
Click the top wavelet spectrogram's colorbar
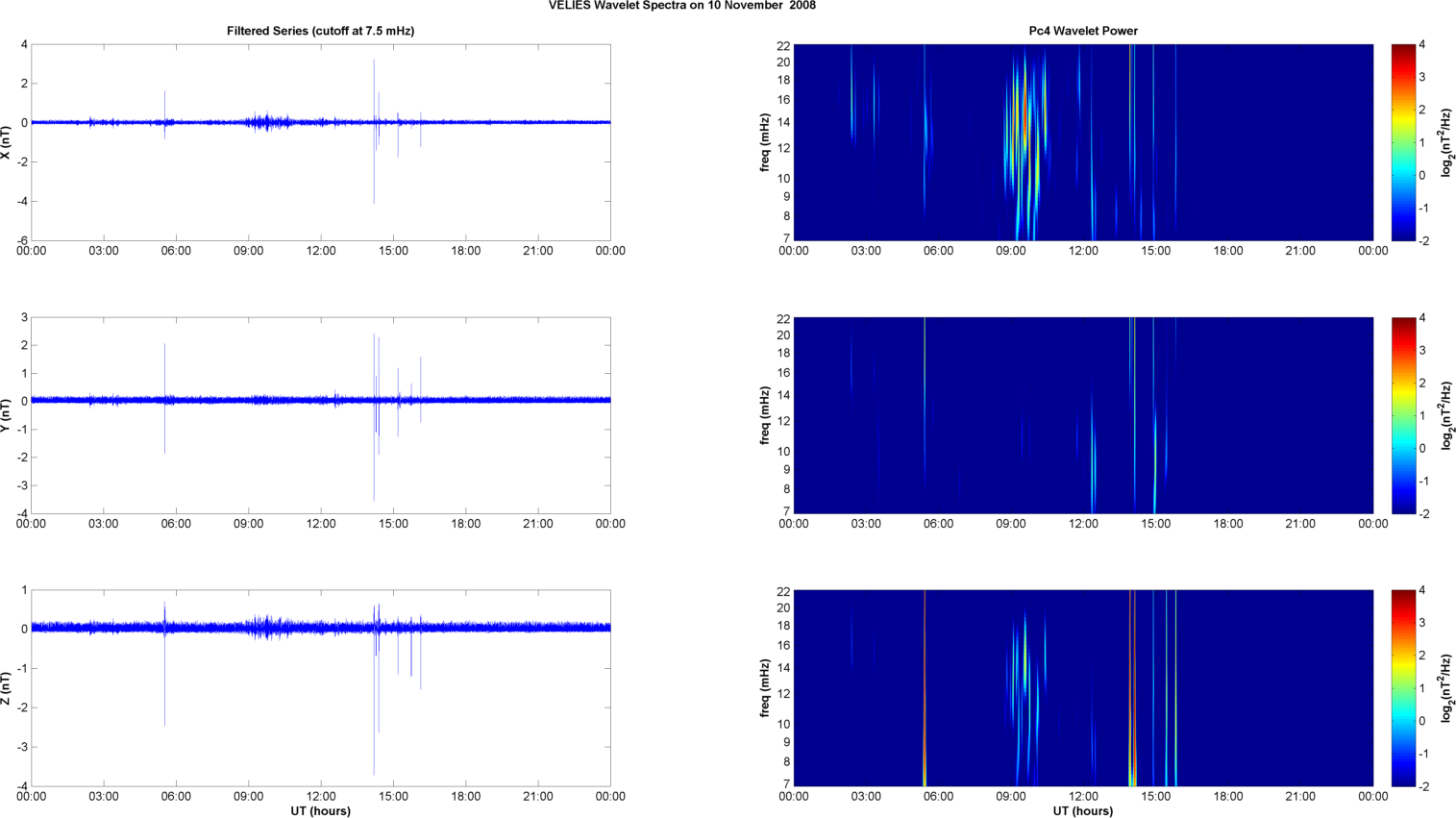(x=1403, y=142)
